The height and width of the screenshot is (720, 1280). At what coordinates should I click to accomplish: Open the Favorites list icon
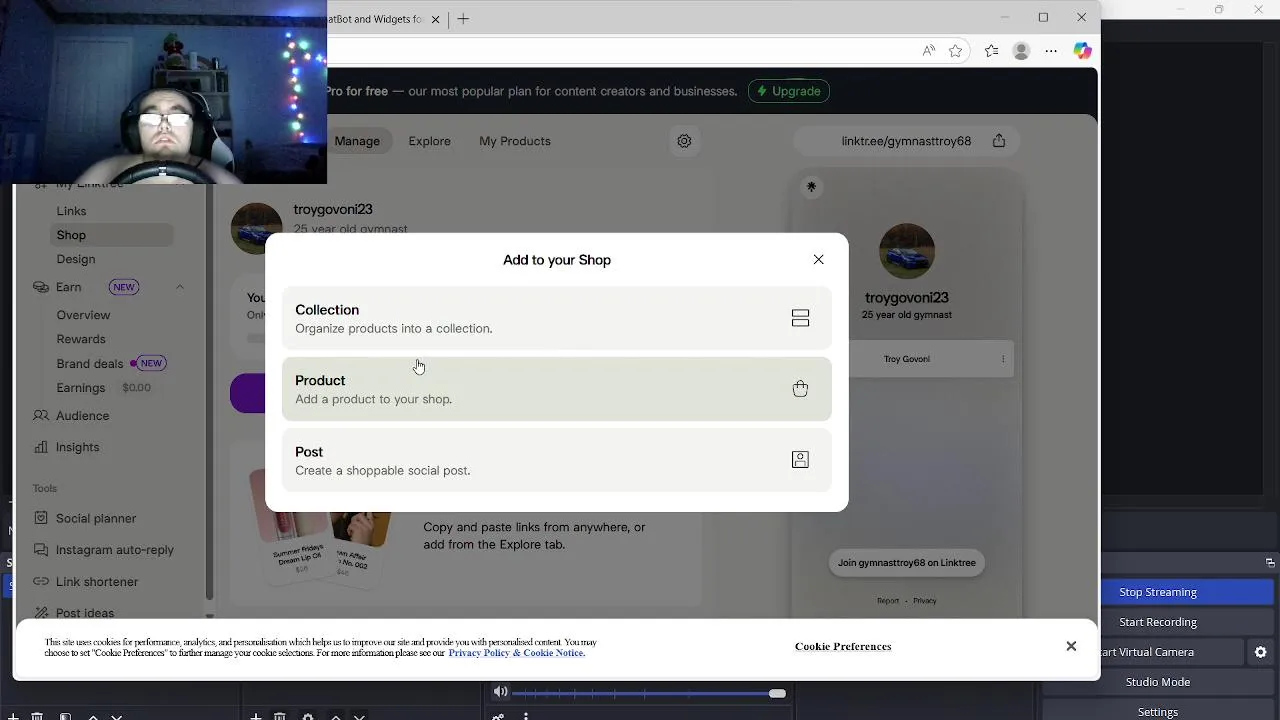point(991,51)
